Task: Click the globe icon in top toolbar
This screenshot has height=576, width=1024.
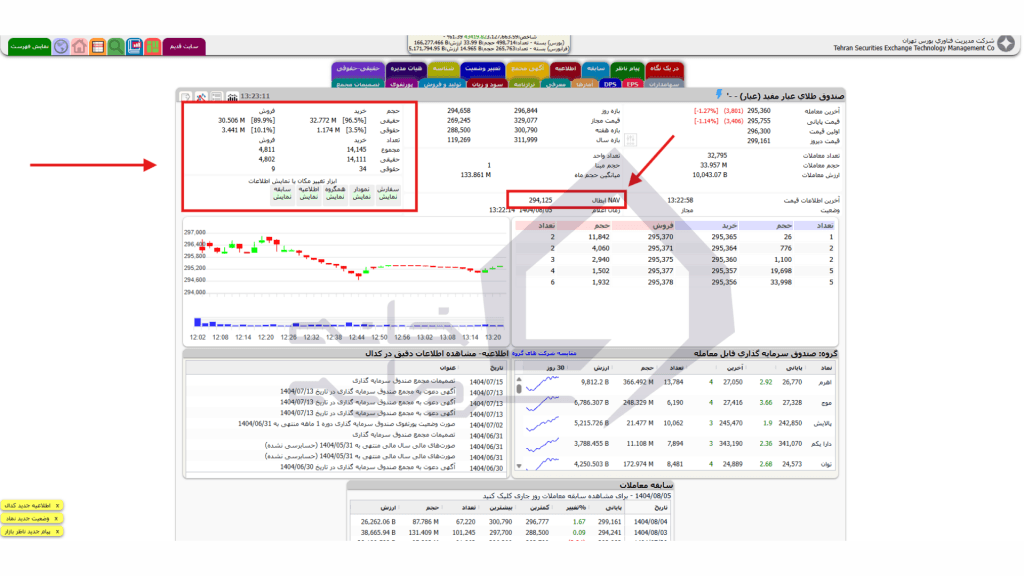Action: [x=61, y=46]
